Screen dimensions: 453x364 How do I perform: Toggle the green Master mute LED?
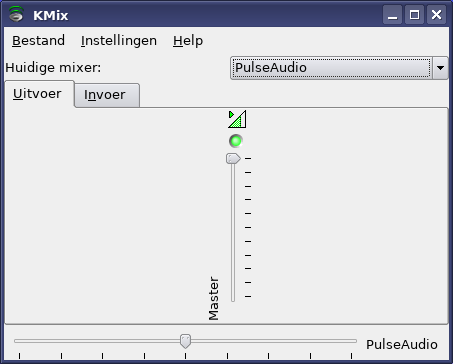click(236, 141)
